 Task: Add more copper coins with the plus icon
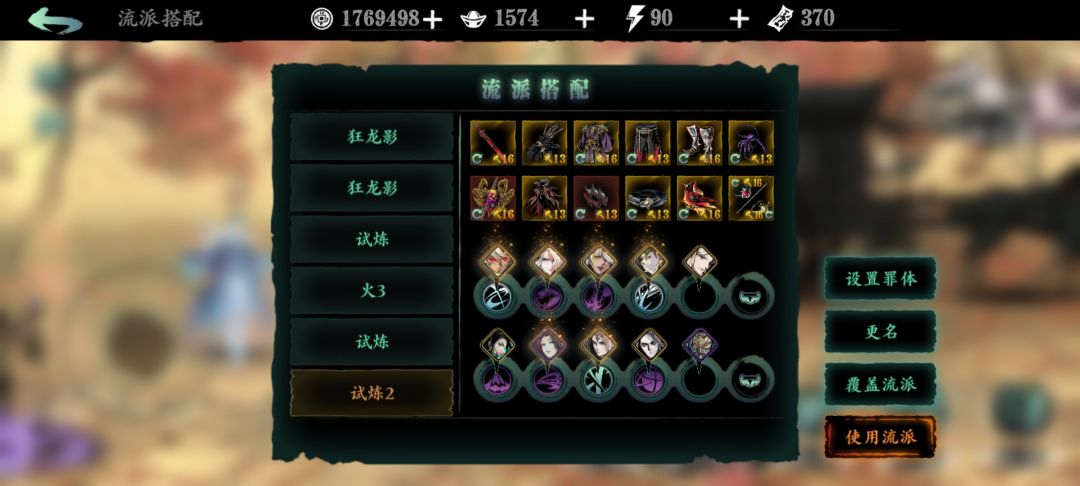[432, 19]
